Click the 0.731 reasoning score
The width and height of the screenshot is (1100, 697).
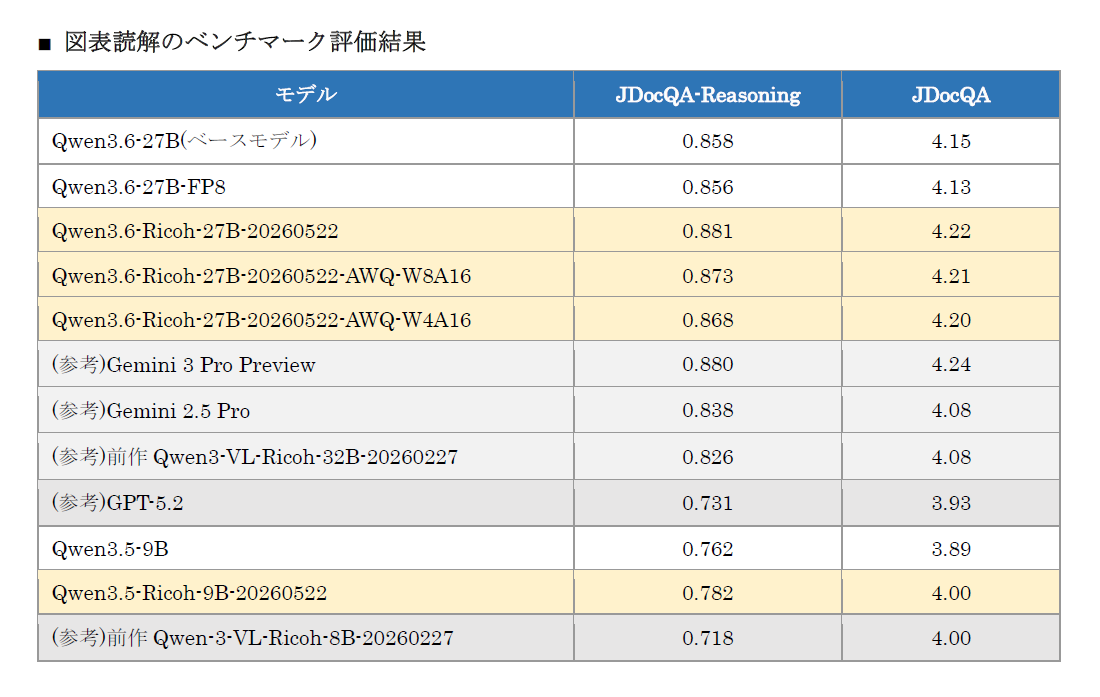tap(708, 503)
